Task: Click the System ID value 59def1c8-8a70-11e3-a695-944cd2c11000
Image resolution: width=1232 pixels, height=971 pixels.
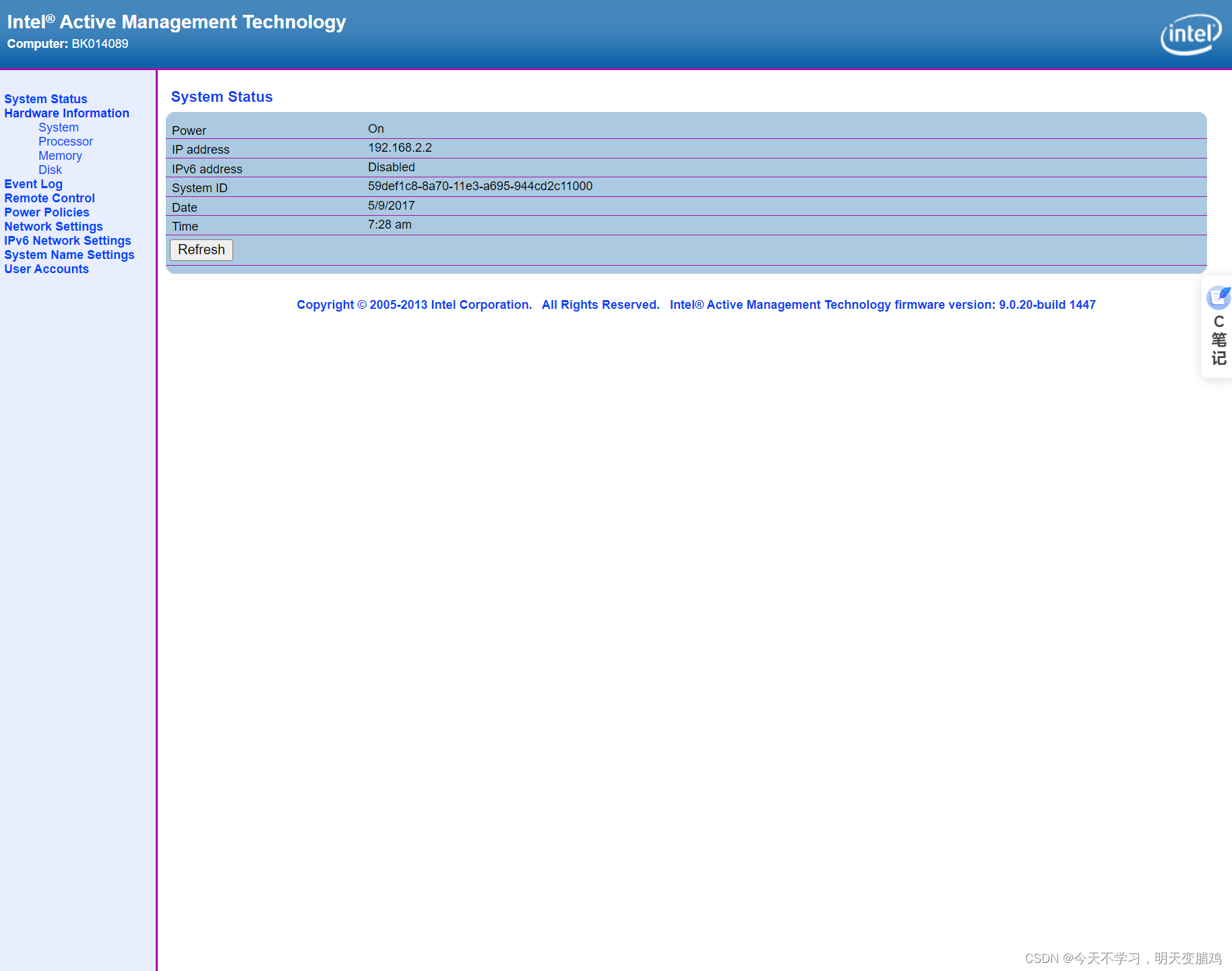Action: click(480, 186)
